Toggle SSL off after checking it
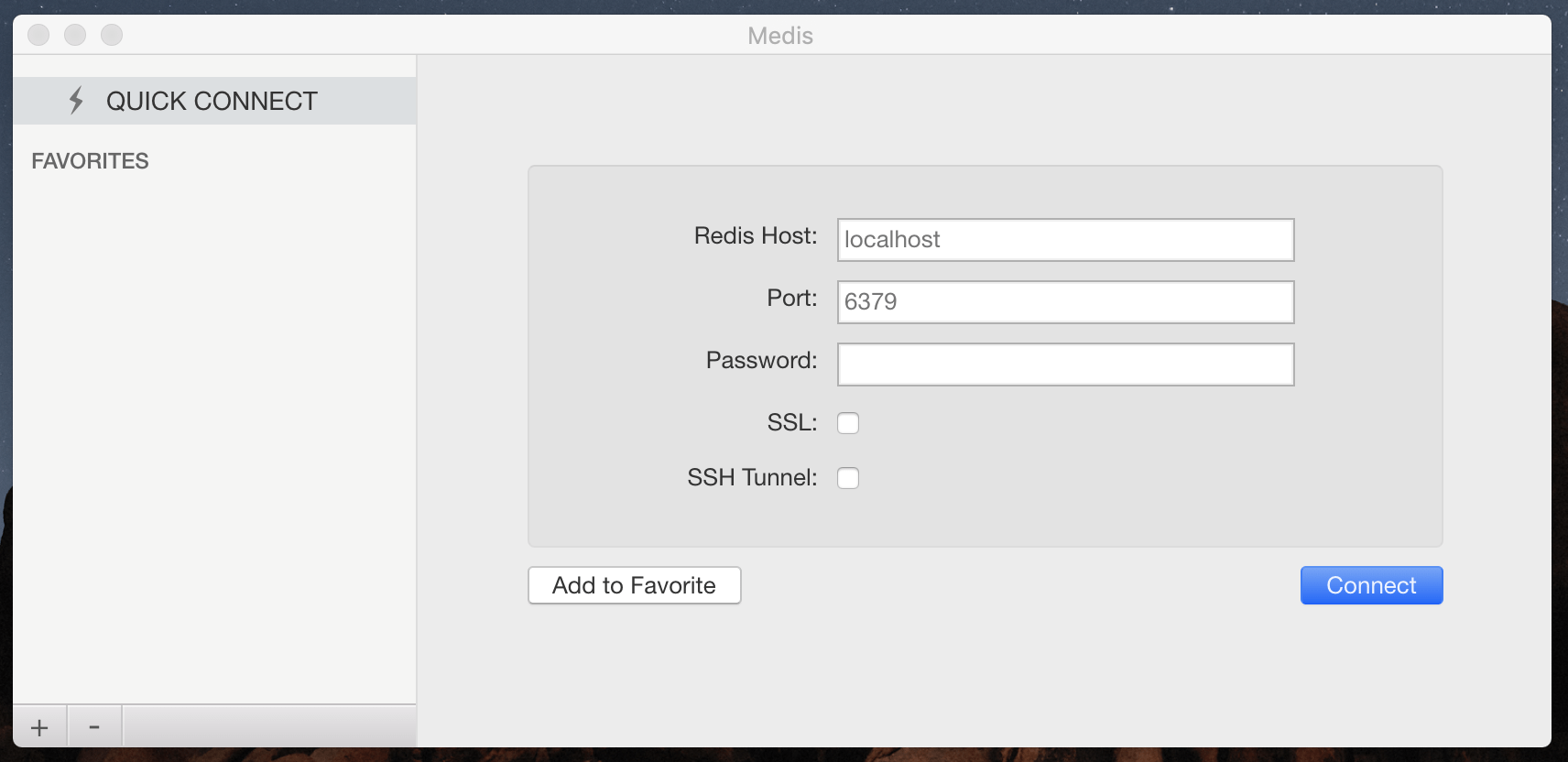 click(847, 422)
